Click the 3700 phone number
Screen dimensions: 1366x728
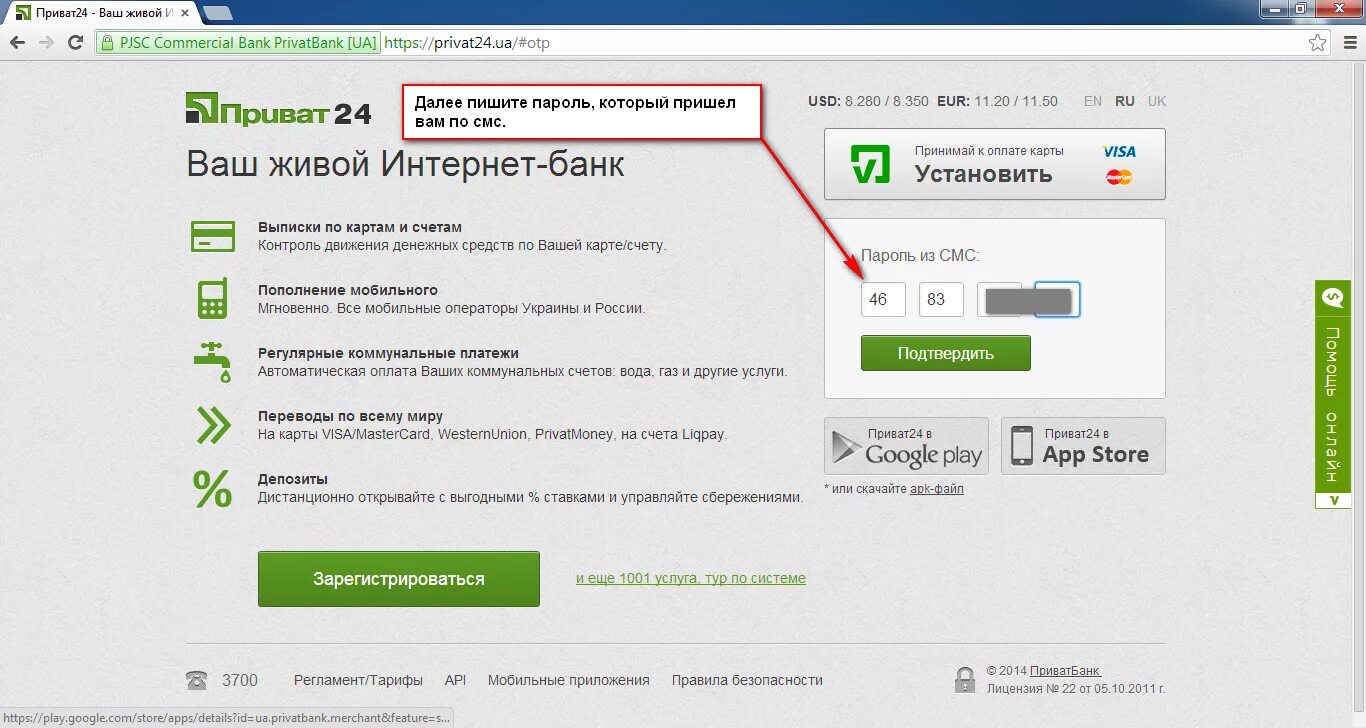coord(240,680)
